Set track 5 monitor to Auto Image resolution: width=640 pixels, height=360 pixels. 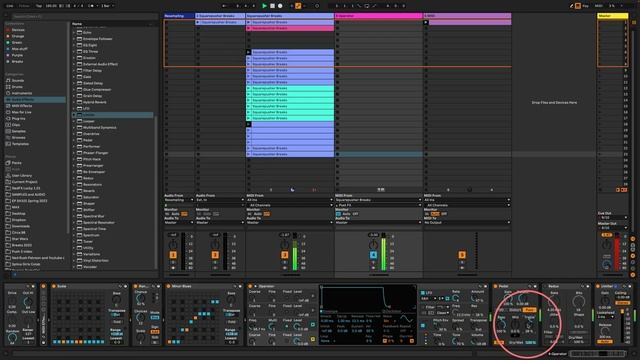[x=436, y=214]
